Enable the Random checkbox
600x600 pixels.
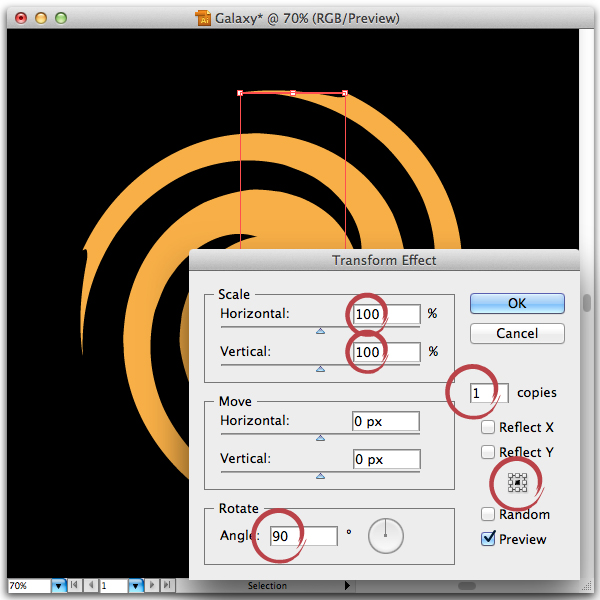coord(488,514)
